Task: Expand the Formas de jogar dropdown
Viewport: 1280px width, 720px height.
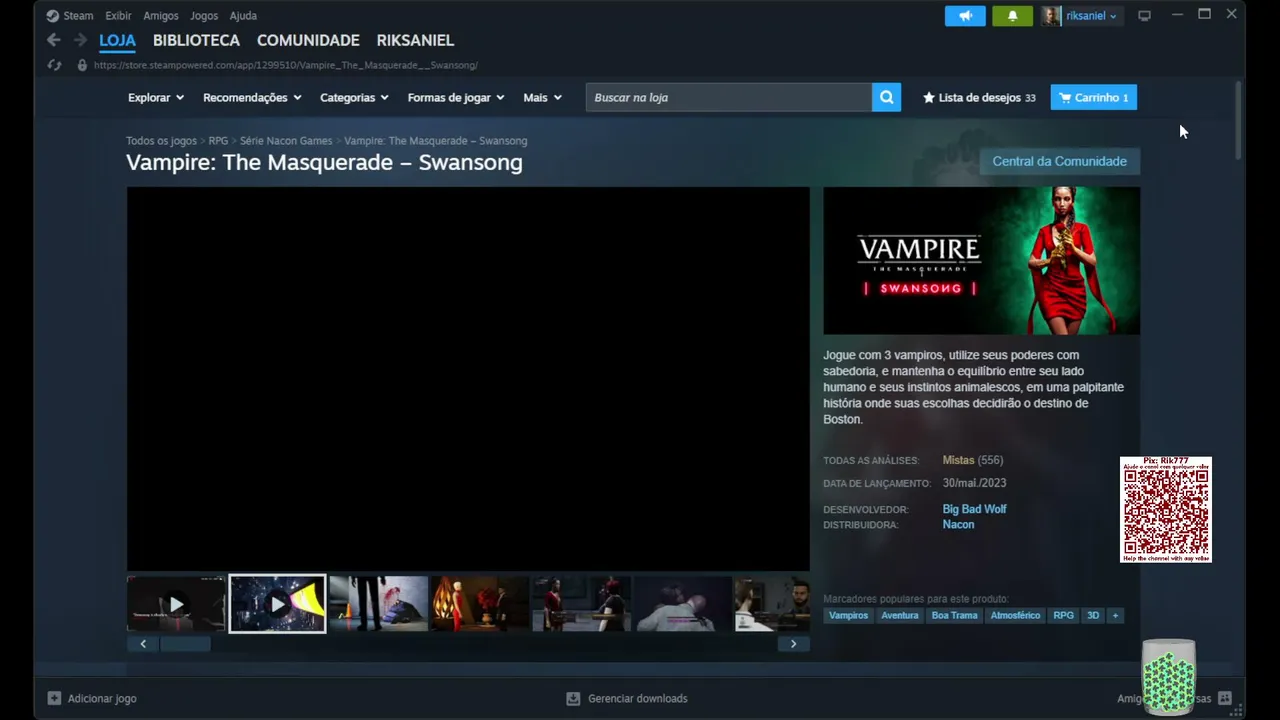Action: pyautogui.click(x=456, y=97)
